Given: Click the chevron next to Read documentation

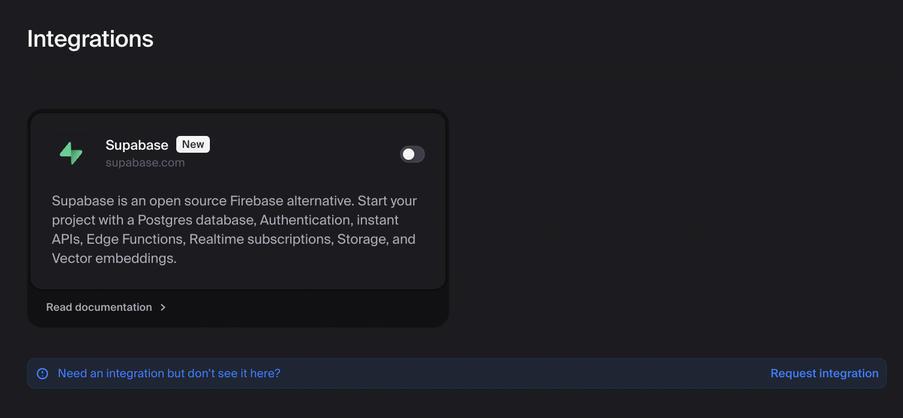Looking at the screenshot, I should tap(163, 307).
